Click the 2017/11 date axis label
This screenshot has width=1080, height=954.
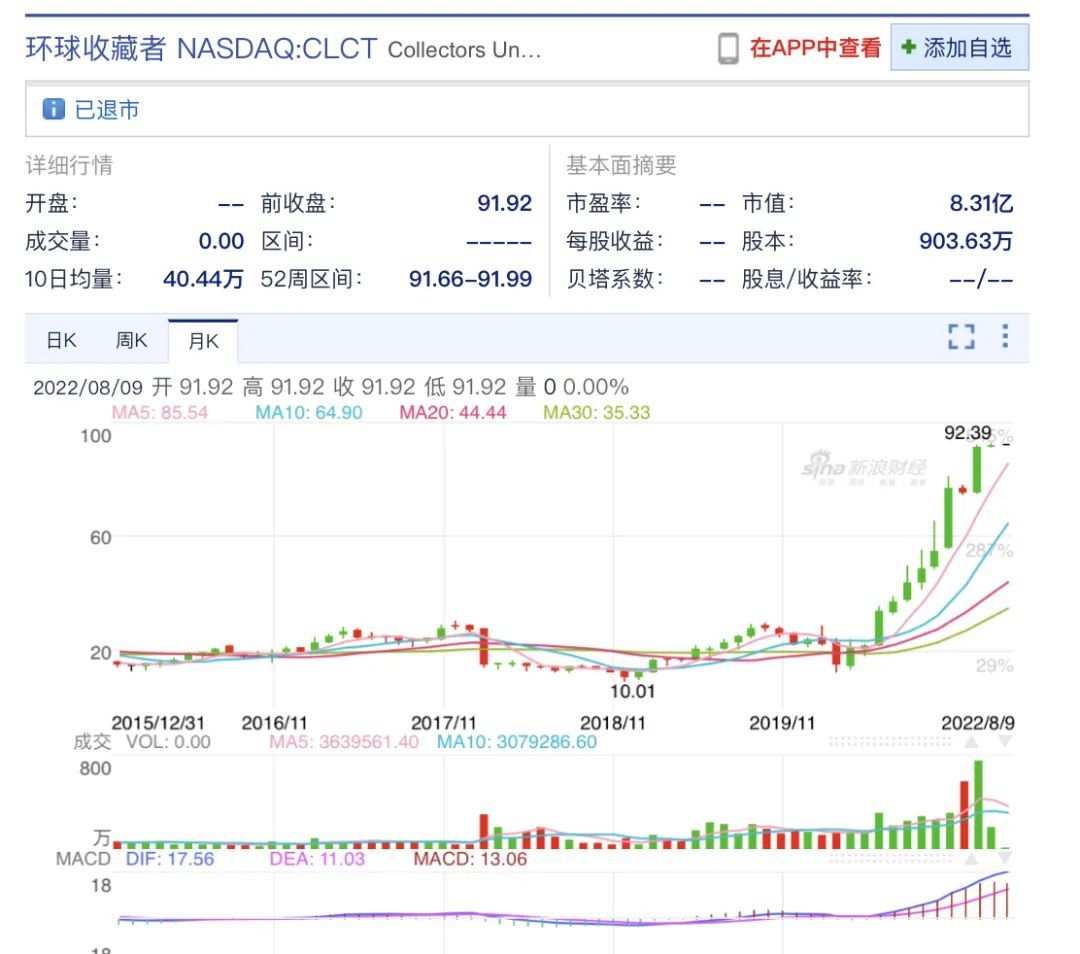[444, 723]
